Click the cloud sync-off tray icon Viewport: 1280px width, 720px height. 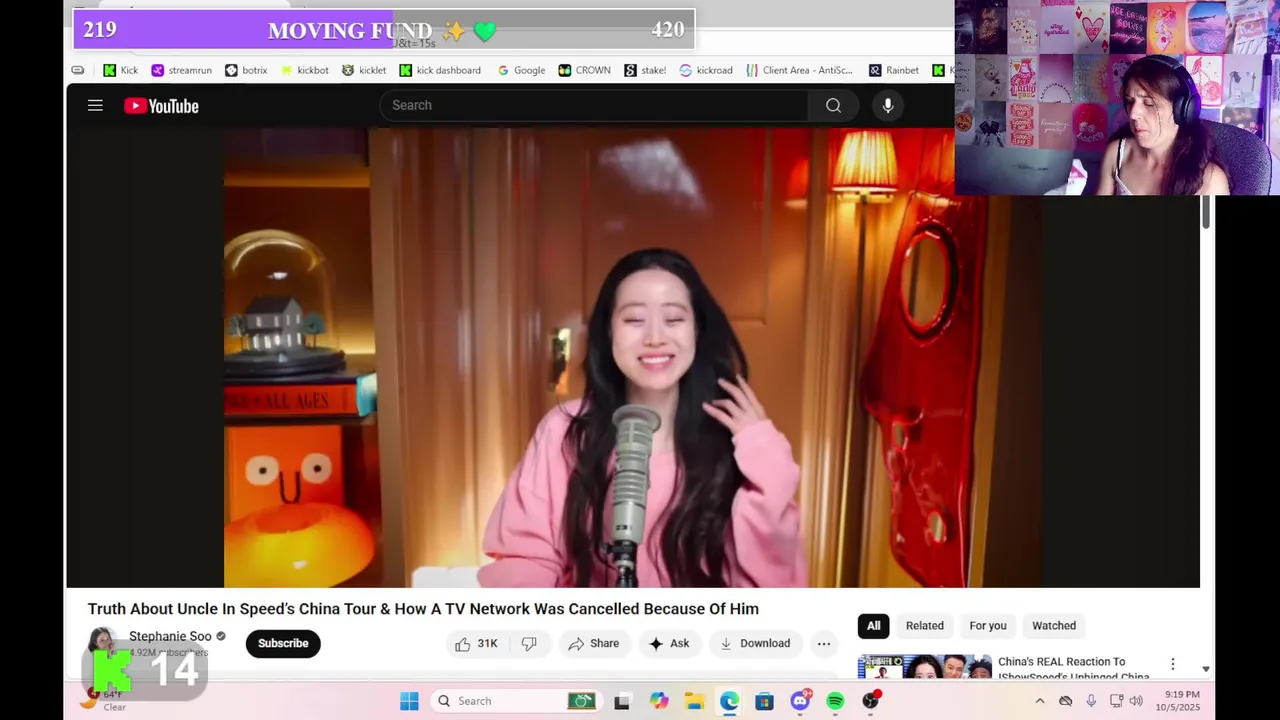pyautogui.click(x=1065, y=701)
